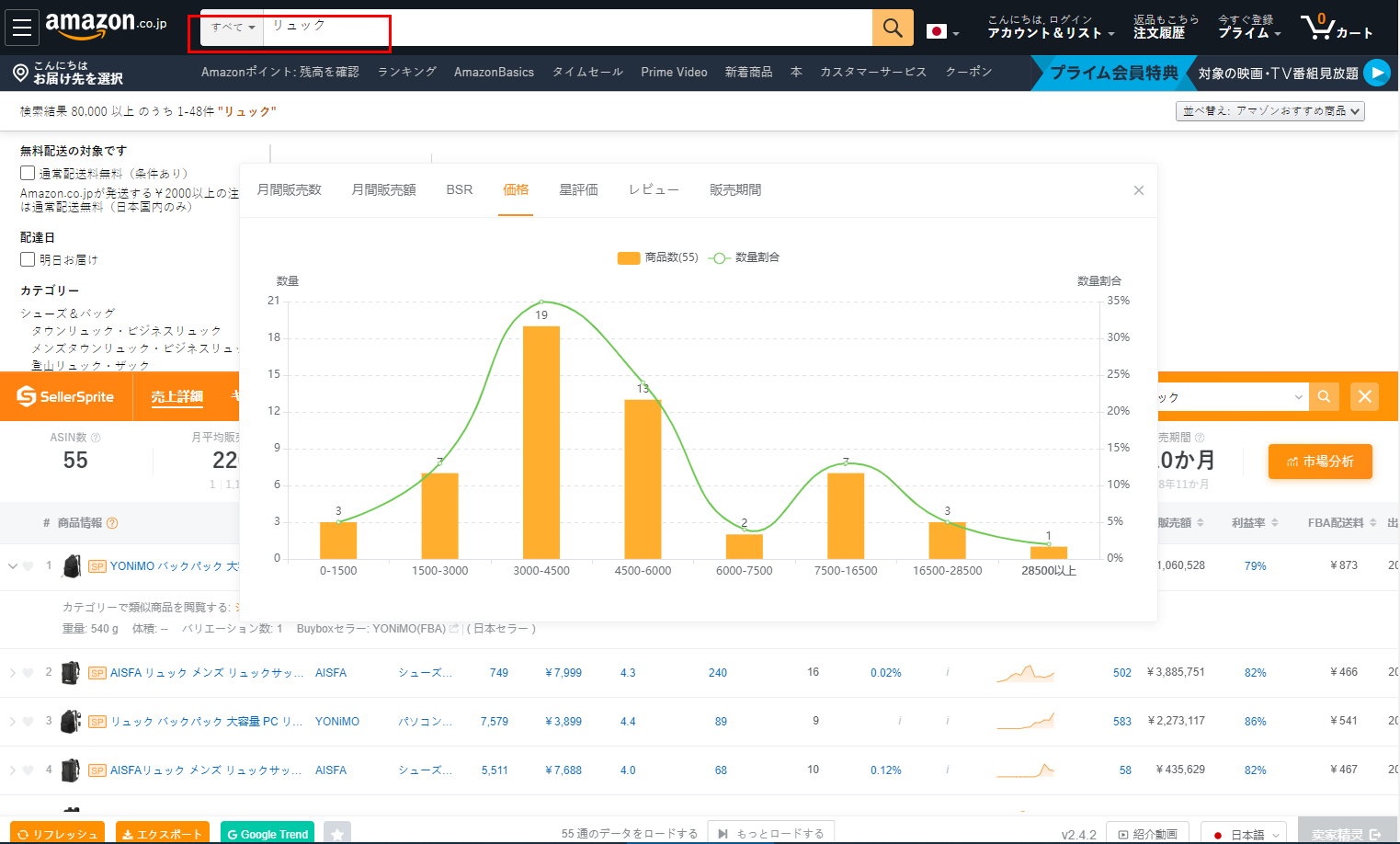
Task: Click the 市場分析 button
Action: tap(1320, 462)
